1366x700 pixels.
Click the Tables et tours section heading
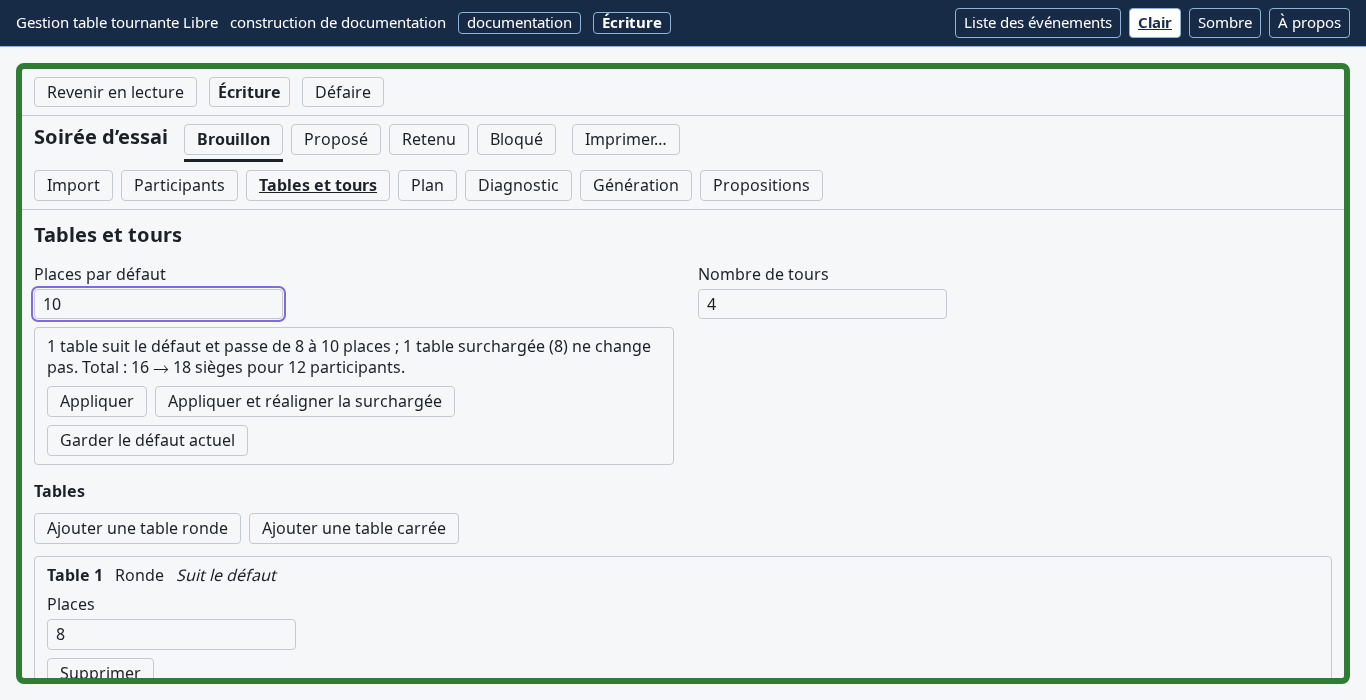108,235
